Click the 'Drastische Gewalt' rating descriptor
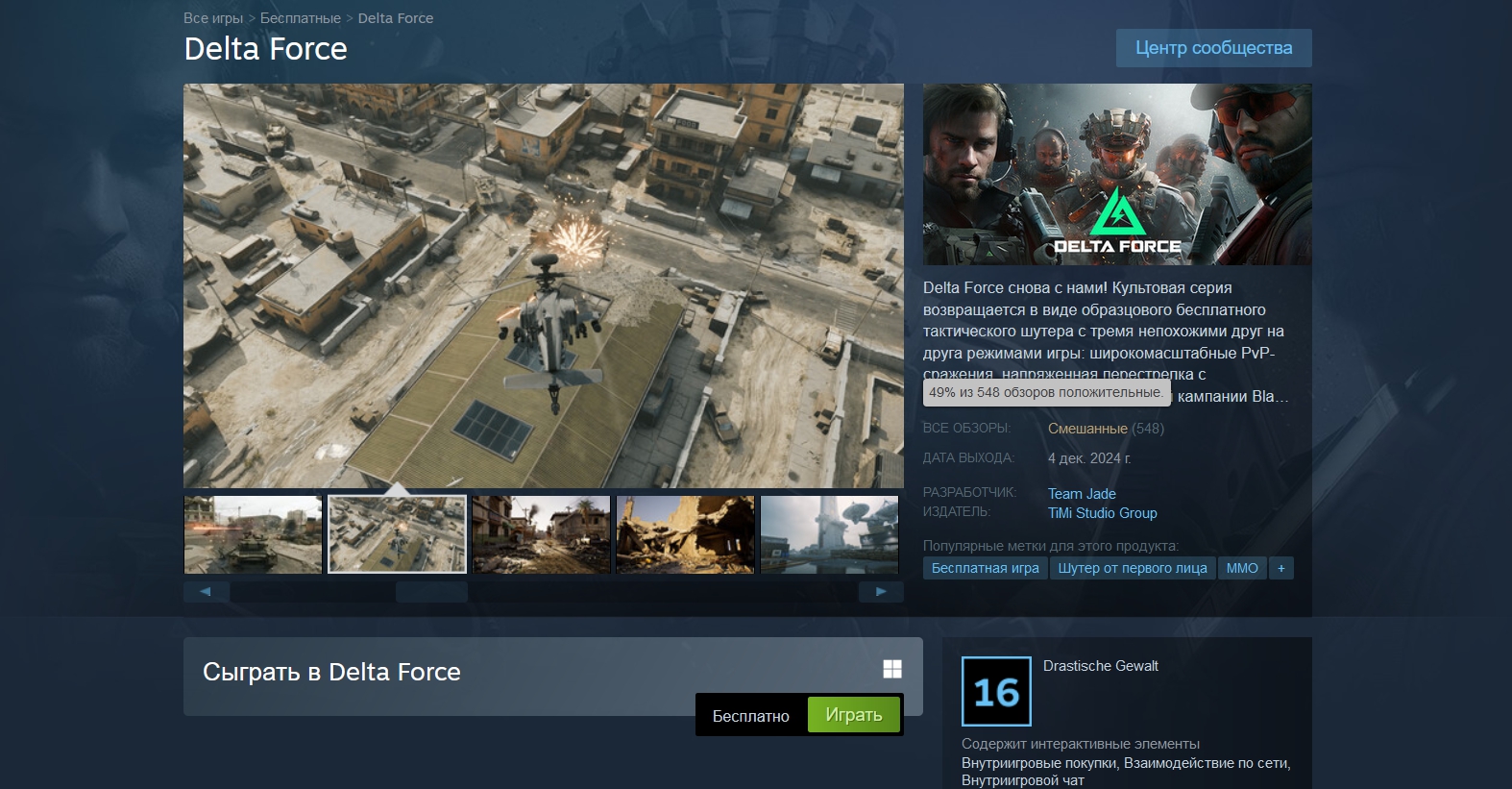The width and height of the screenshot is (1512, 789). [x=1101, y=666]
